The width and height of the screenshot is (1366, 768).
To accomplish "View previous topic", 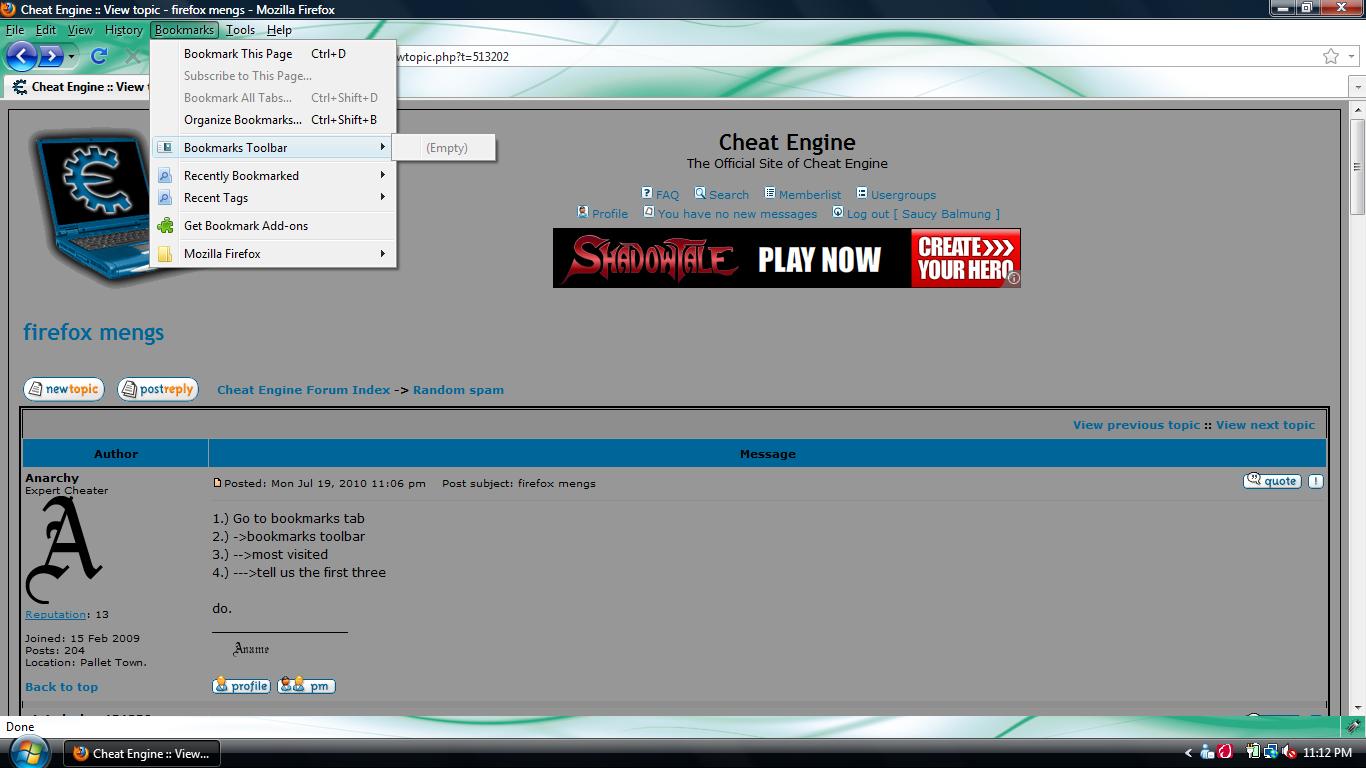I will coord(1136,425).
